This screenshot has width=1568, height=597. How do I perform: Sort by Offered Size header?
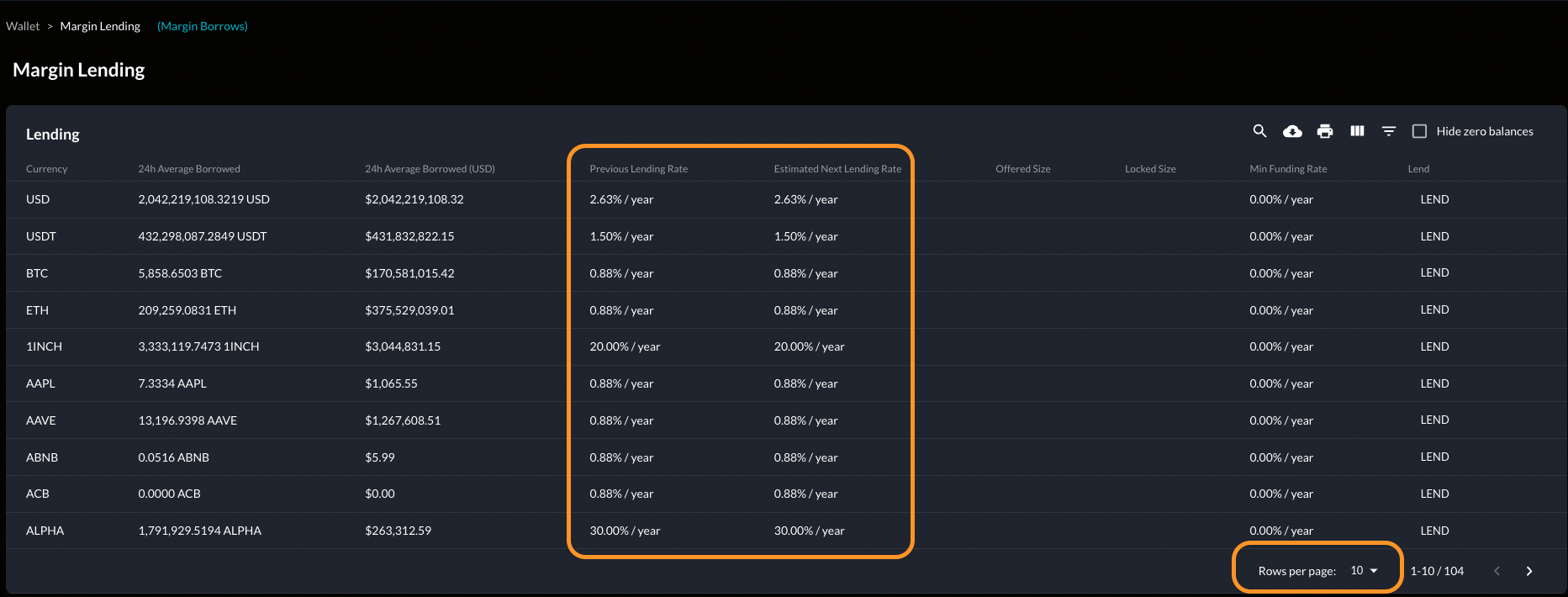point(1022,169)
